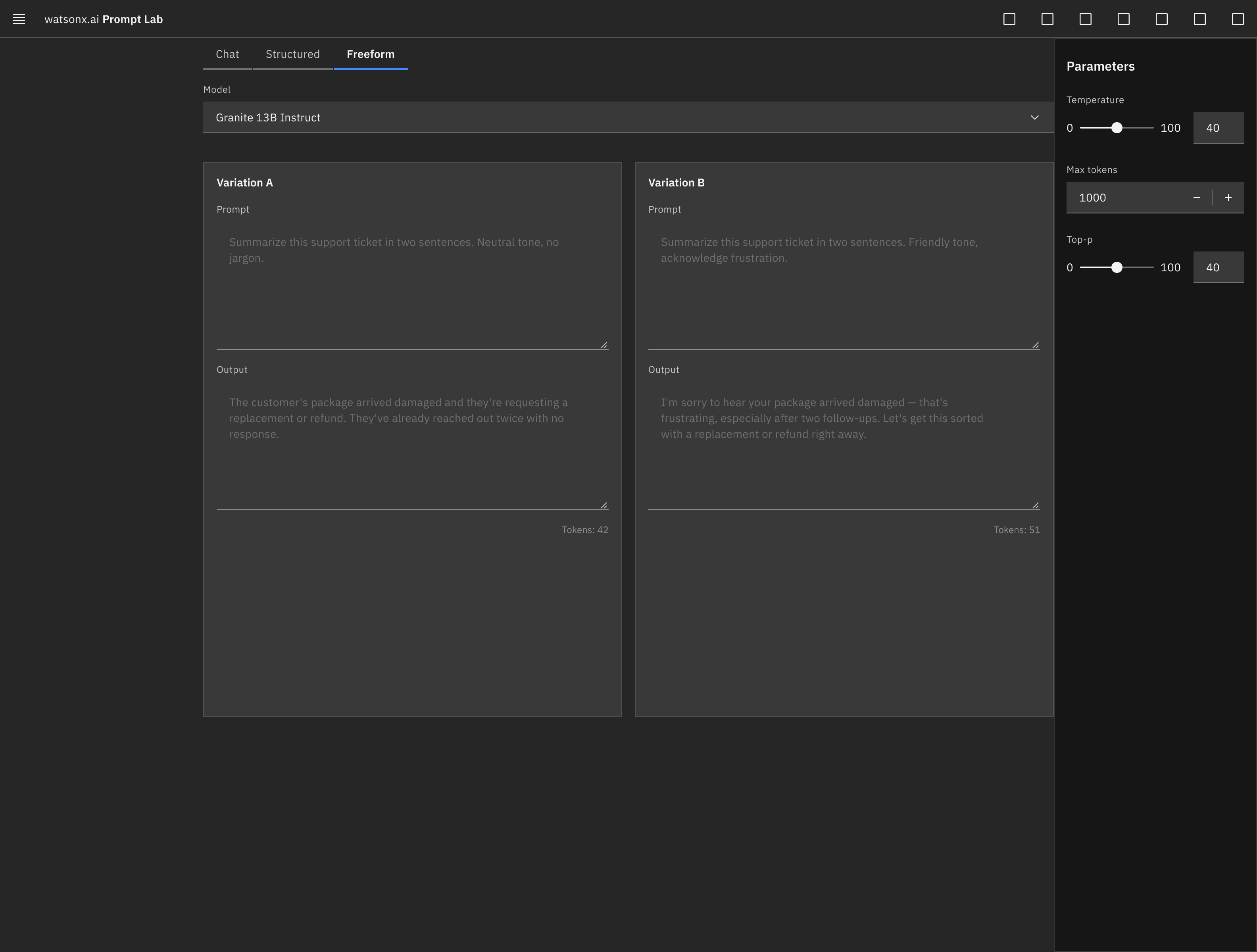
Task: Click the Variation A output resize handle
Action: 604,505
